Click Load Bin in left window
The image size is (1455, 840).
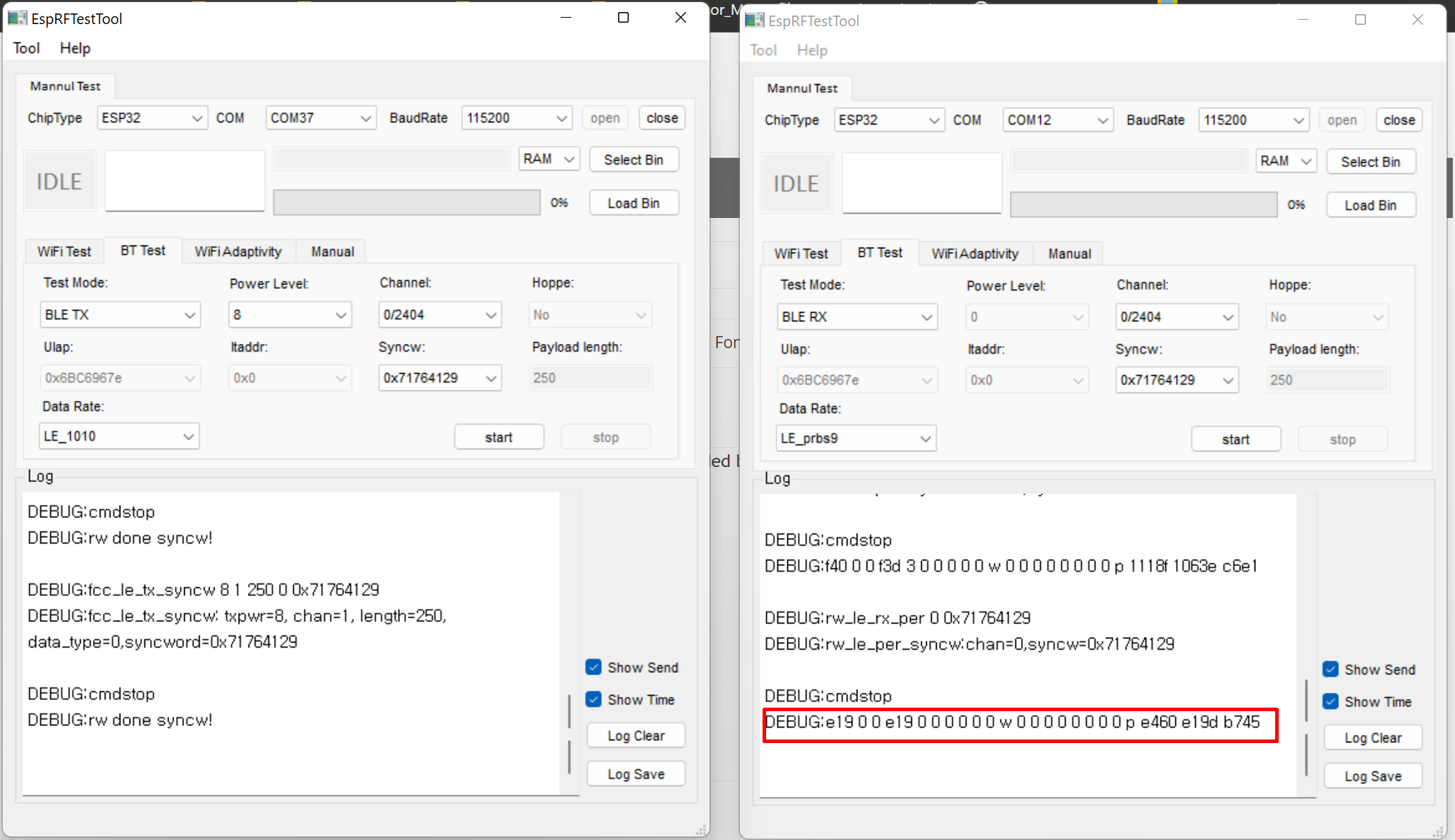(x=634, y=203)
